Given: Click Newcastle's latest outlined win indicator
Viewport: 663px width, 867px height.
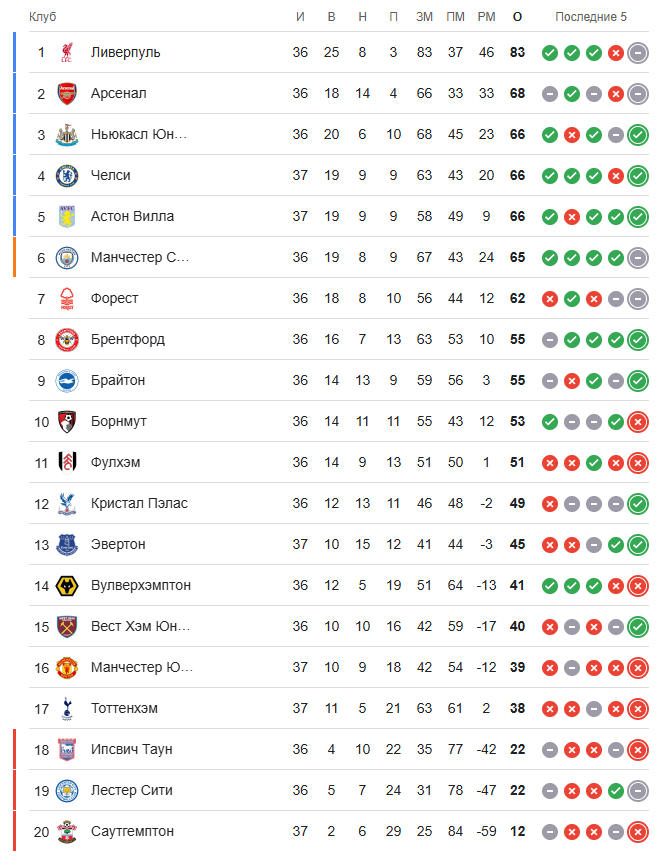Looking at the screenshot, I should tap(638, 135).
